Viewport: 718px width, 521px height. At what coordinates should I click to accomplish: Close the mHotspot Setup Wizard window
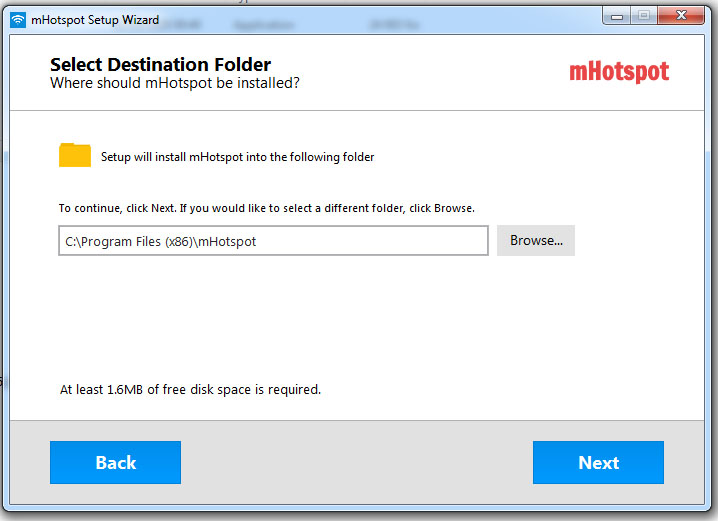coord(681,16)
